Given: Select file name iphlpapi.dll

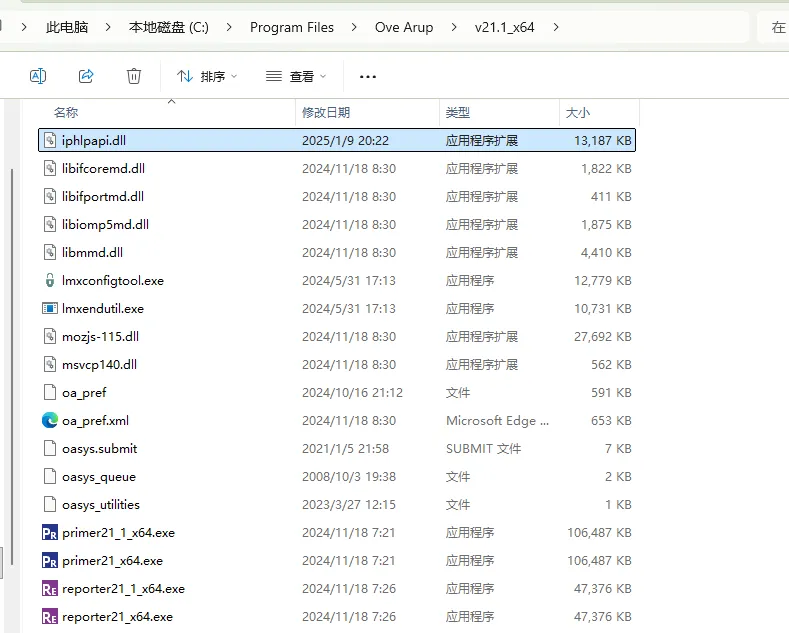Looking at the screenshot, I should tap(94, 141).
